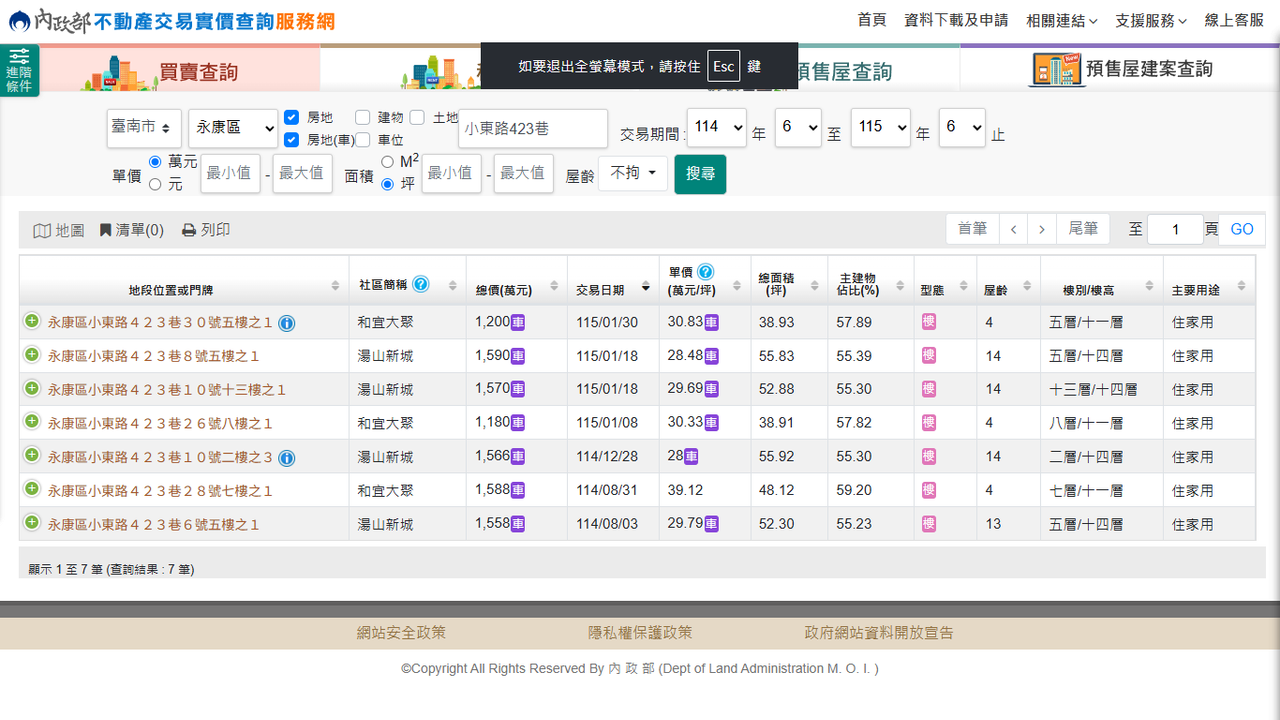Click the page number input field
The image size is (1280, 720).
[1175, 229]
